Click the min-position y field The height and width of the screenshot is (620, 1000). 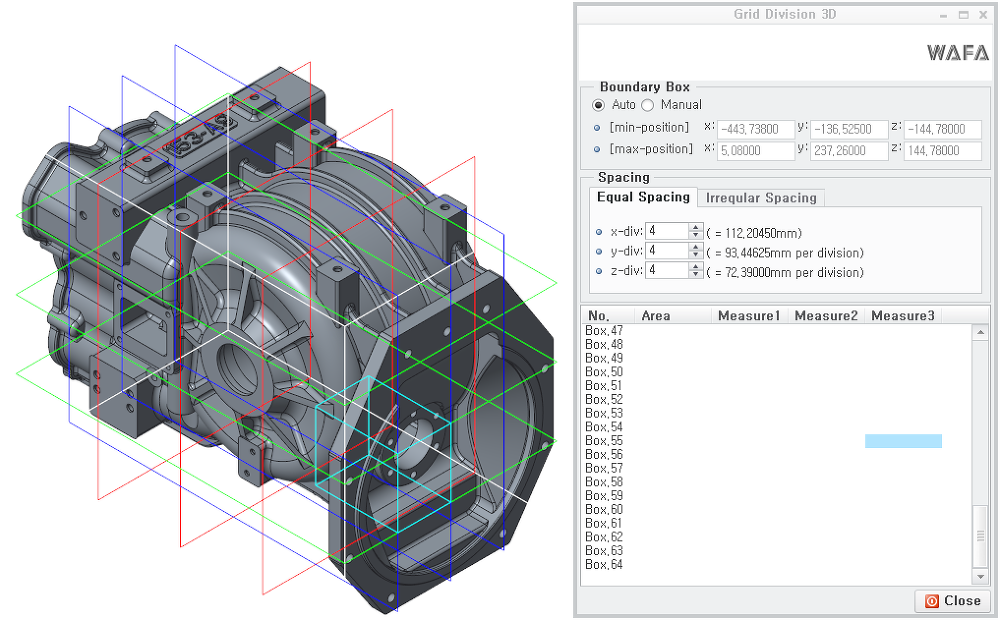849,129
